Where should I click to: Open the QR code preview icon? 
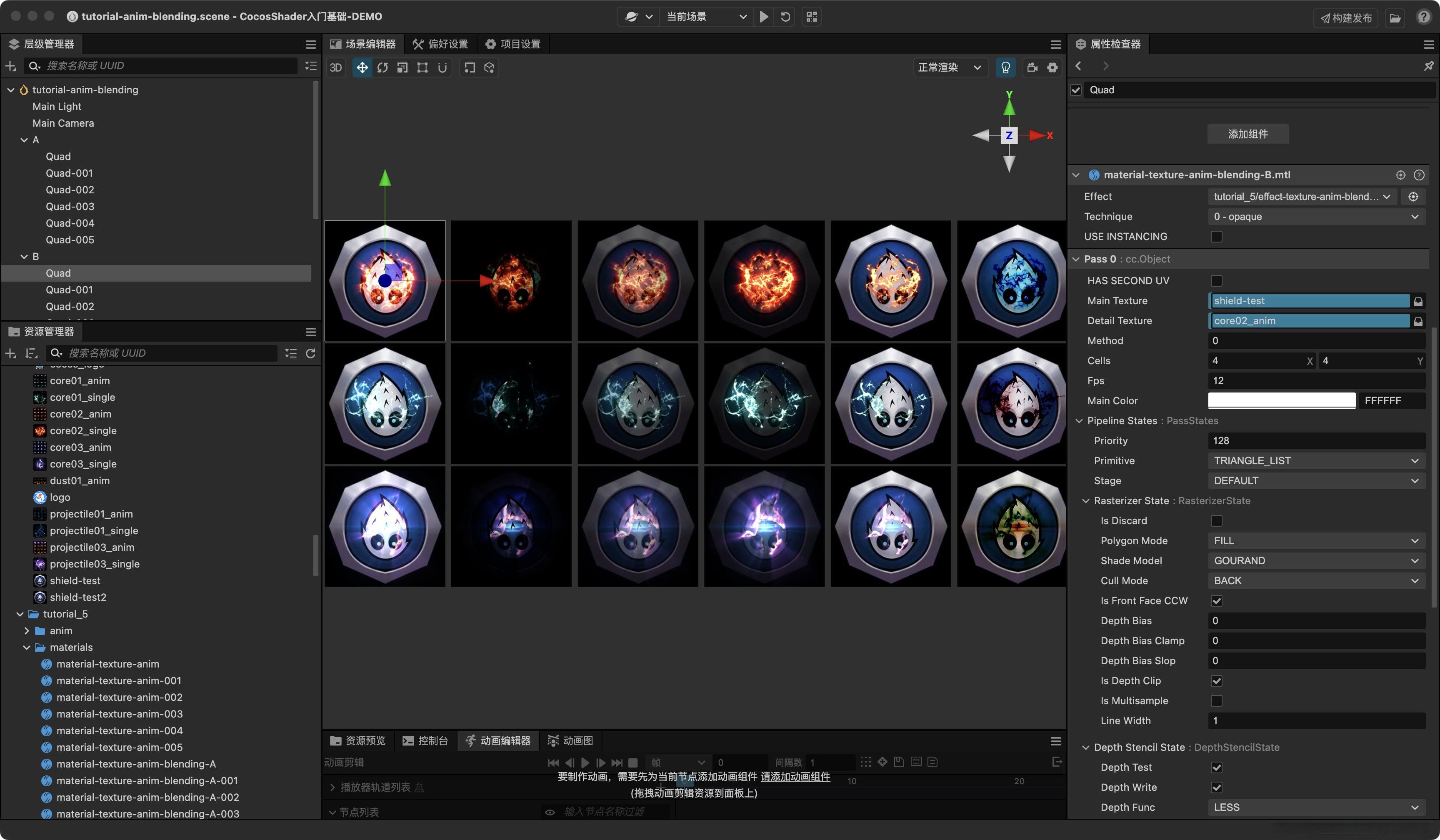(811, 17)
